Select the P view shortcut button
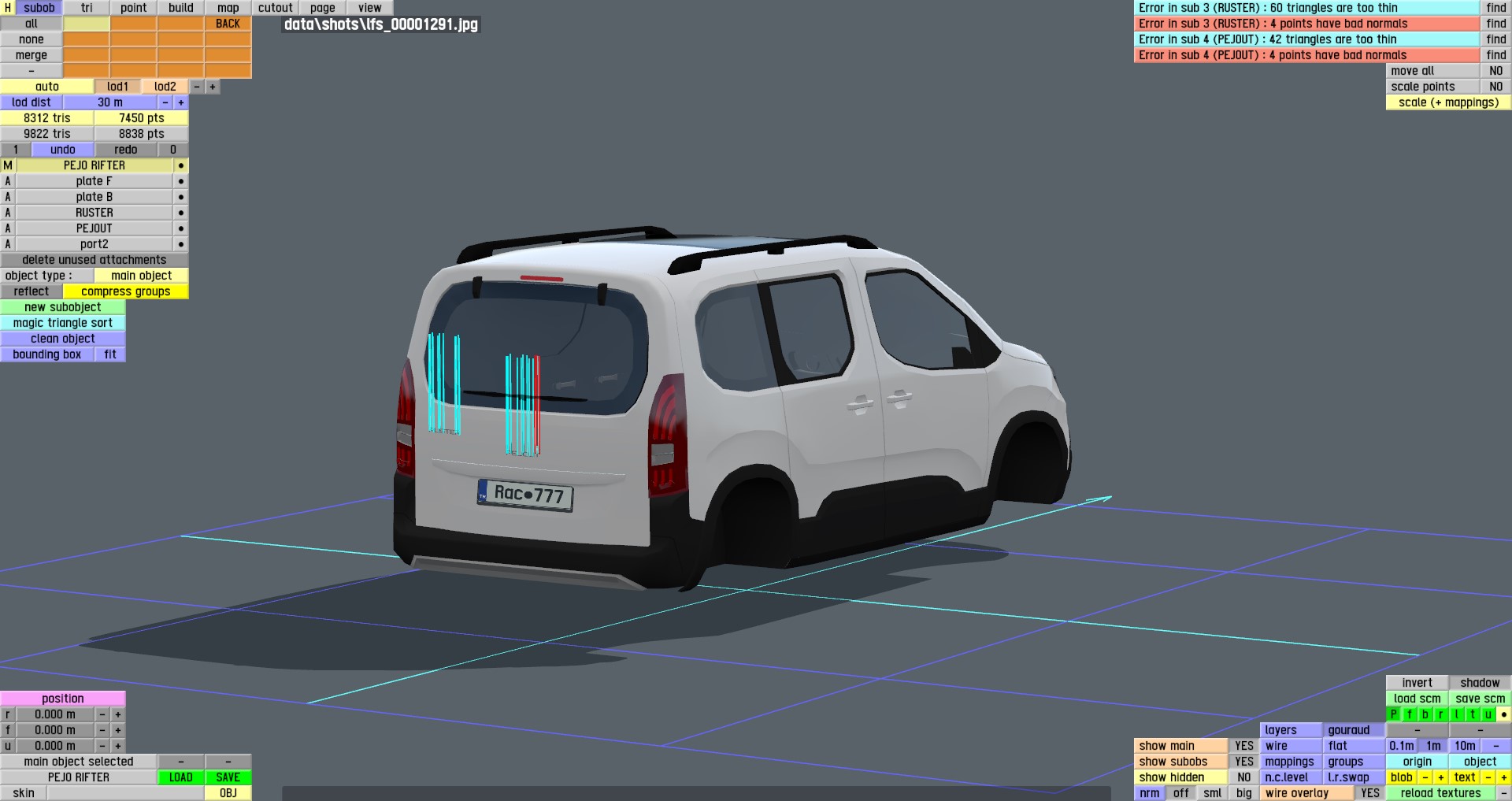1512x801 pixels. pos(1393,714)
